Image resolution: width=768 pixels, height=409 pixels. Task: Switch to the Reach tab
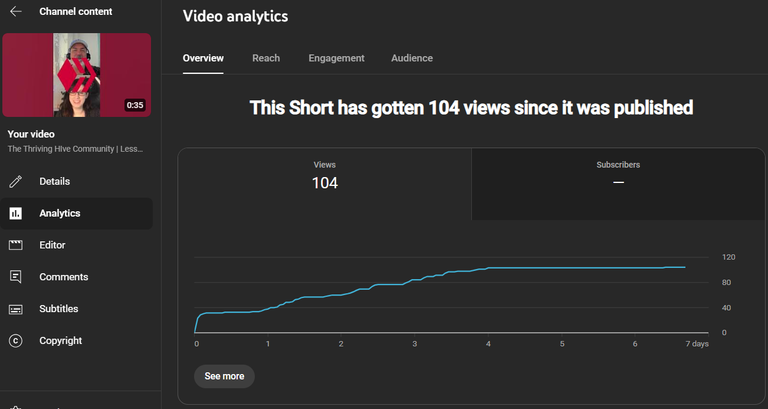point(266,58)
